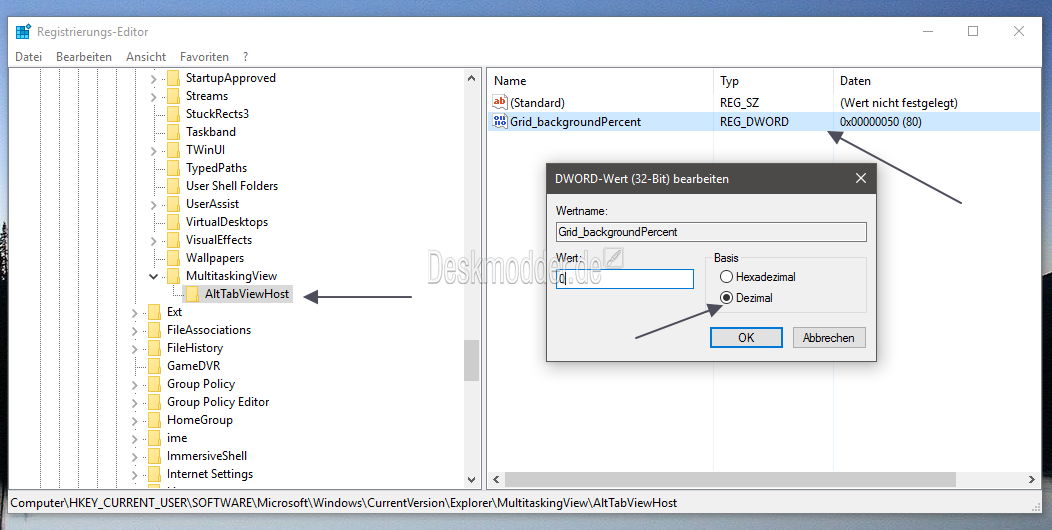Image resolution: width=1052 pixels, height=530 pixels.
Task: Collapse the MultitaskingView key
Action: point(153,276)
